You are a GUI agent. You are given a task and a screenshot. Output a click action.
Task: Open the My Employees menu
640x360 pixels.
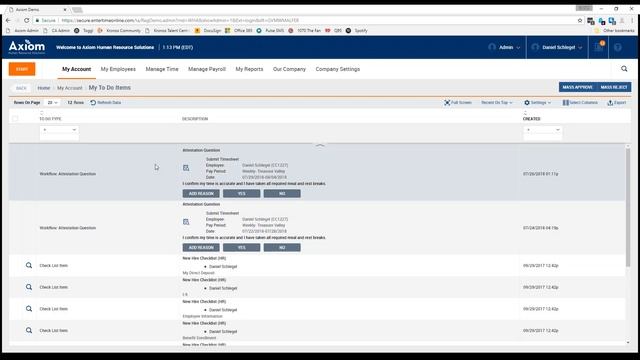tap(118, 69)
